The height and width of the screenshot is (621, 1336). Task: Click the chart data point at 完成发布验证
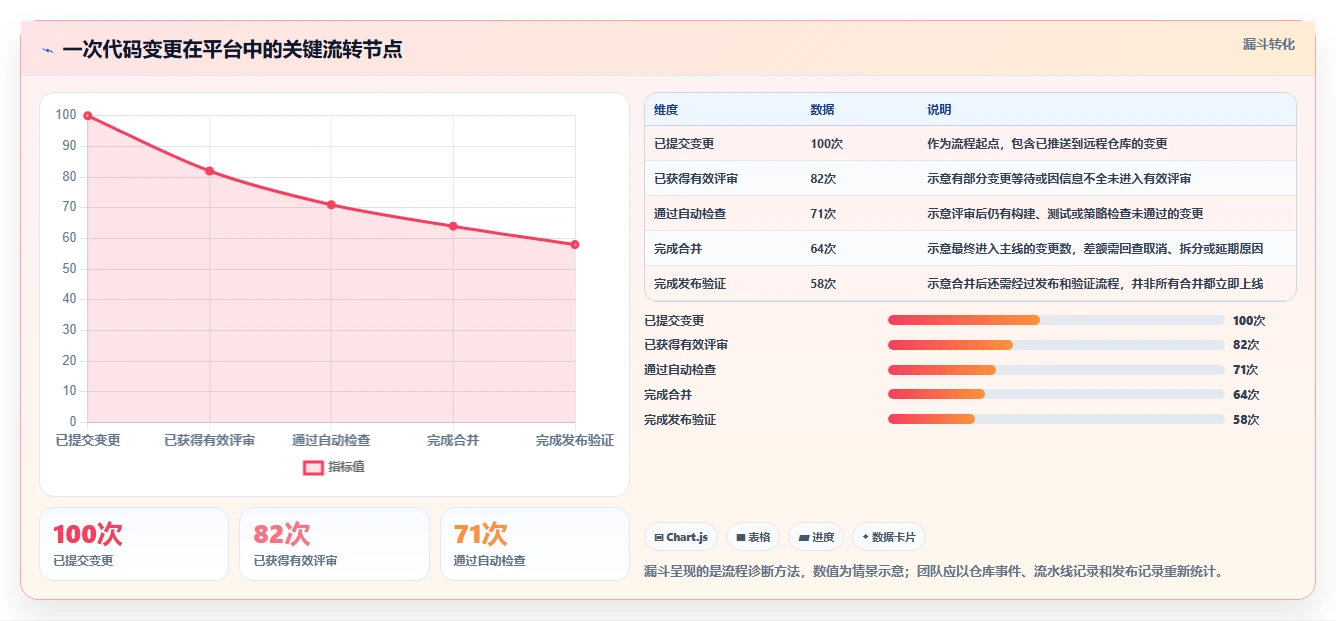coord(575,245)
